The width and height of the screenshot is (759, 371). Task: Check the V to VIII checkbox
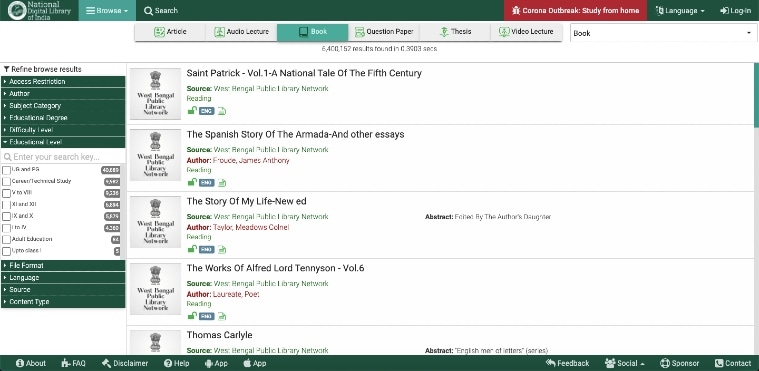point(6,193)
